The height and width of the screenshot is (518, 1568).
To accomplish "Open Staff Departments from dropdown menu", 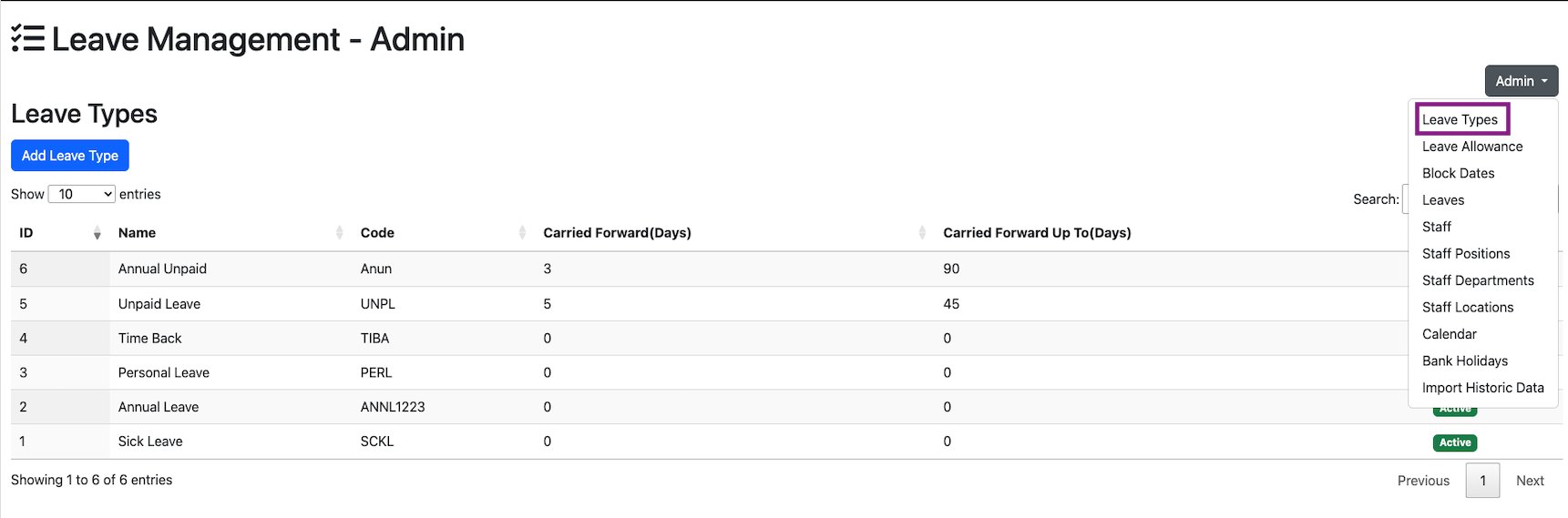I will [x=1478, y=280].
